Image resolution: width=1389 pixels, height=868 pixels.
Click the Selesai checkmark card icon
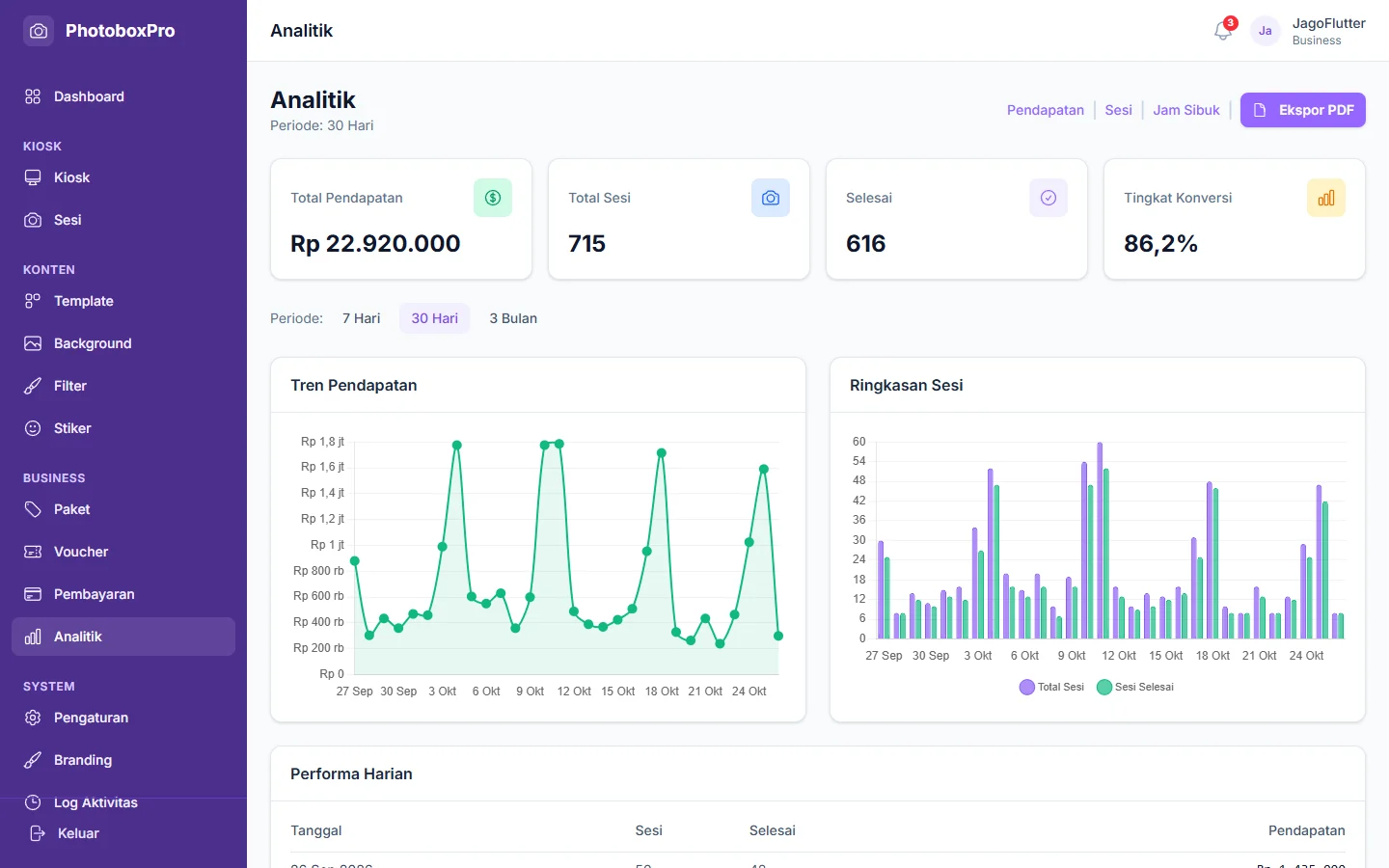coord(1049,198)
